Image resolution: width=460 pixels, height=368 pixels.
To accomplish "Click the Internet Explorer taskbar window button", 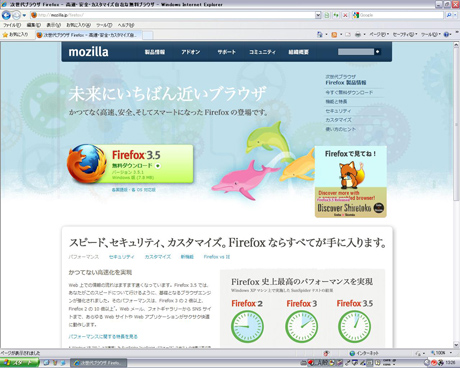I will (99, 363).
